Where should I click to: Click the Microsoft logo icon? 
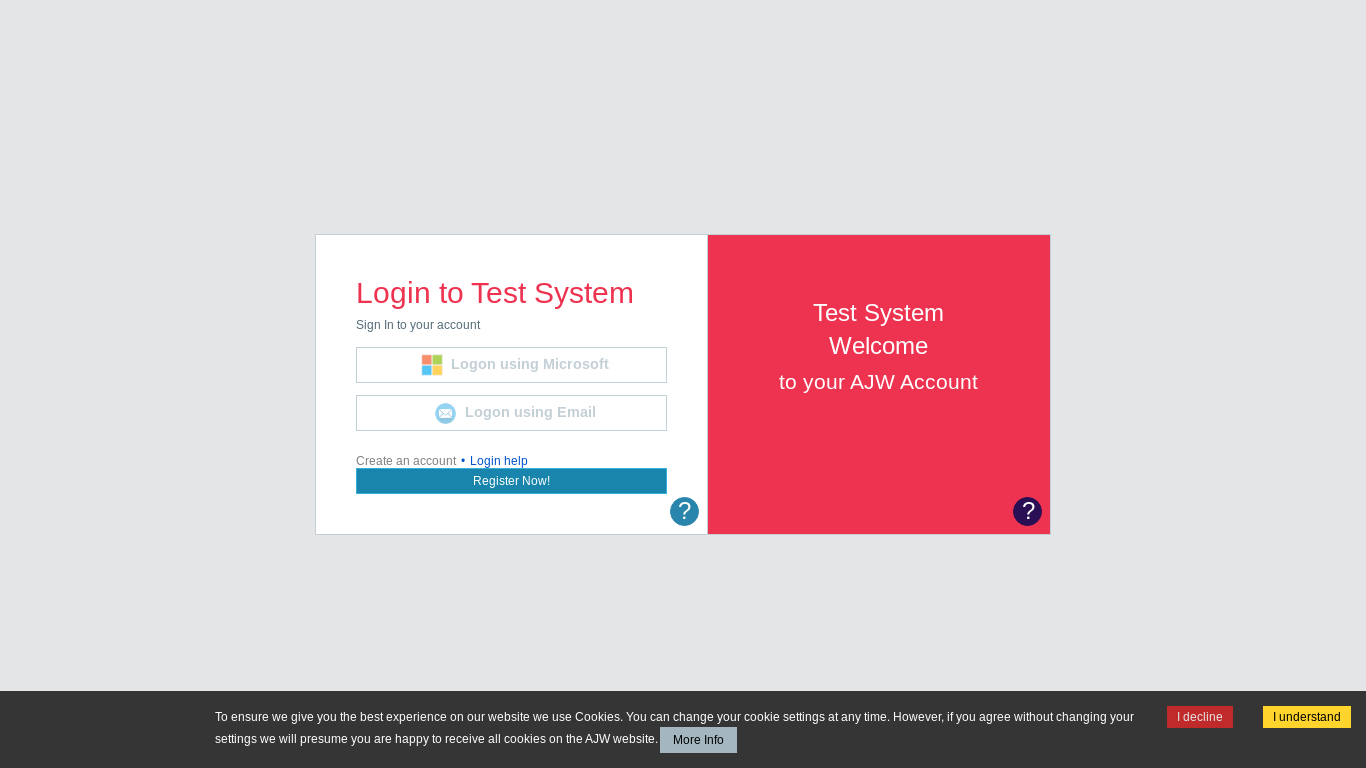coord(432,365)
